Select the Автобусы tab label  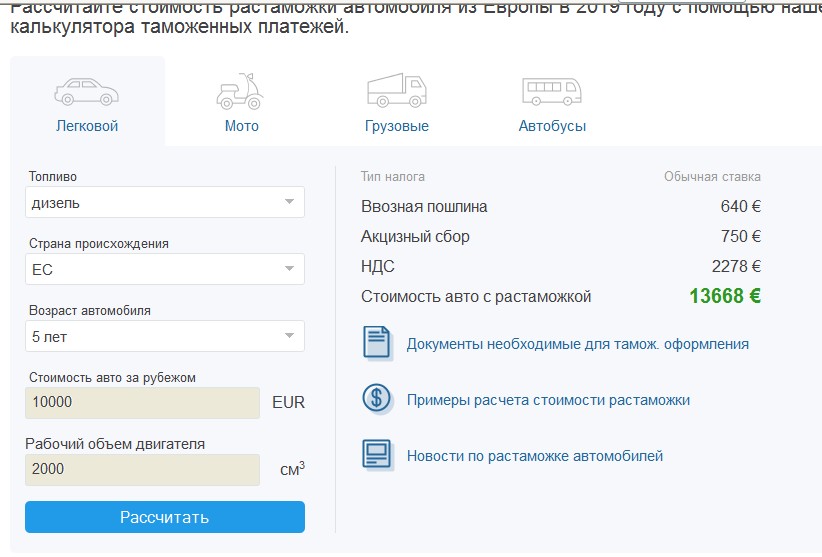552,126
